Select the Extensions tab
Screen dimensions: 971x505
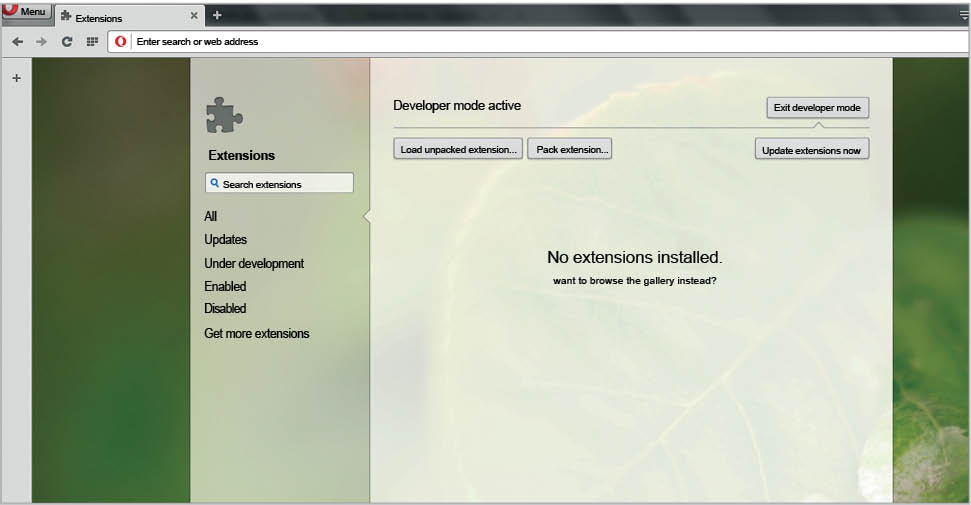coord(129,16)
